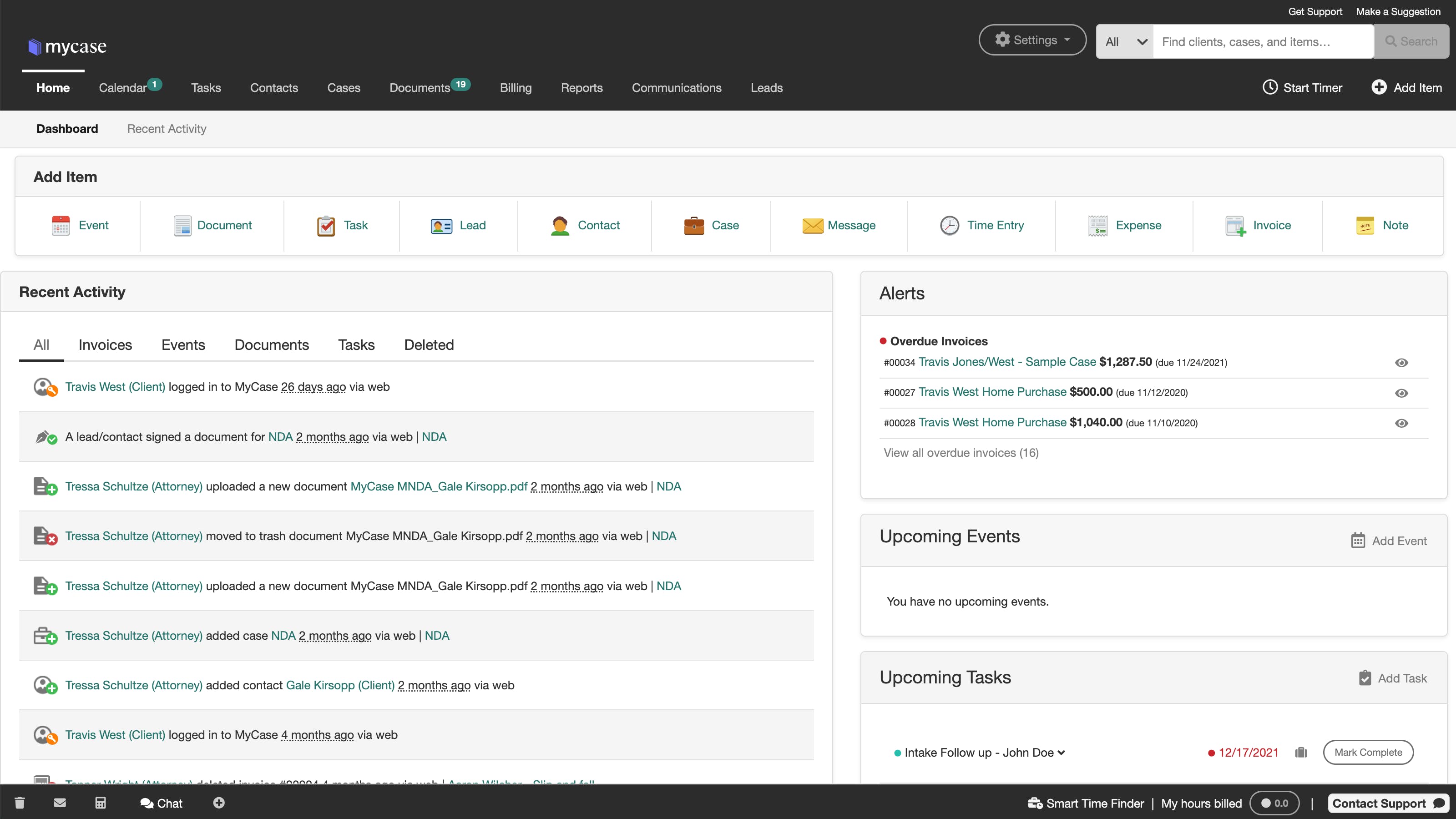Viewport: 1456px width, 819px height.
Task: Open the Billing menu
Action: [516, 88]
